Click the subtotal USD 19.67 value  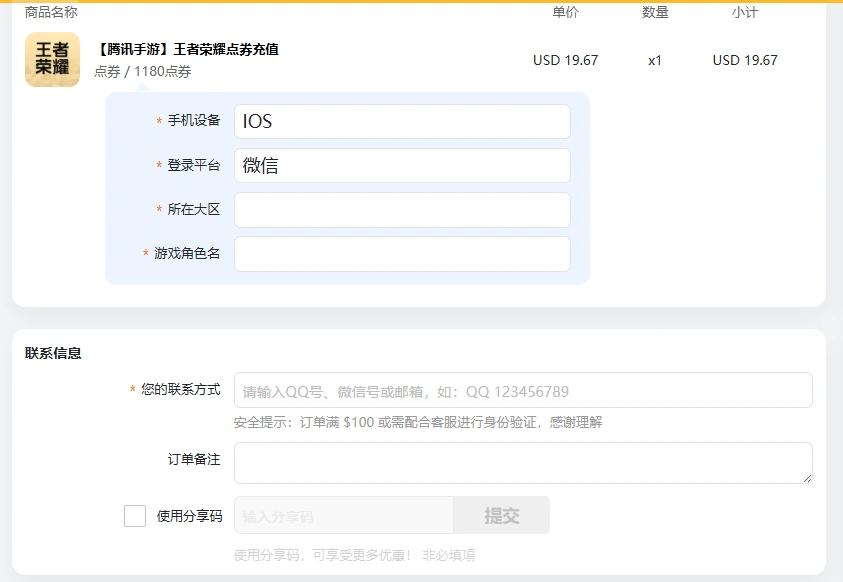coord(745,60)
